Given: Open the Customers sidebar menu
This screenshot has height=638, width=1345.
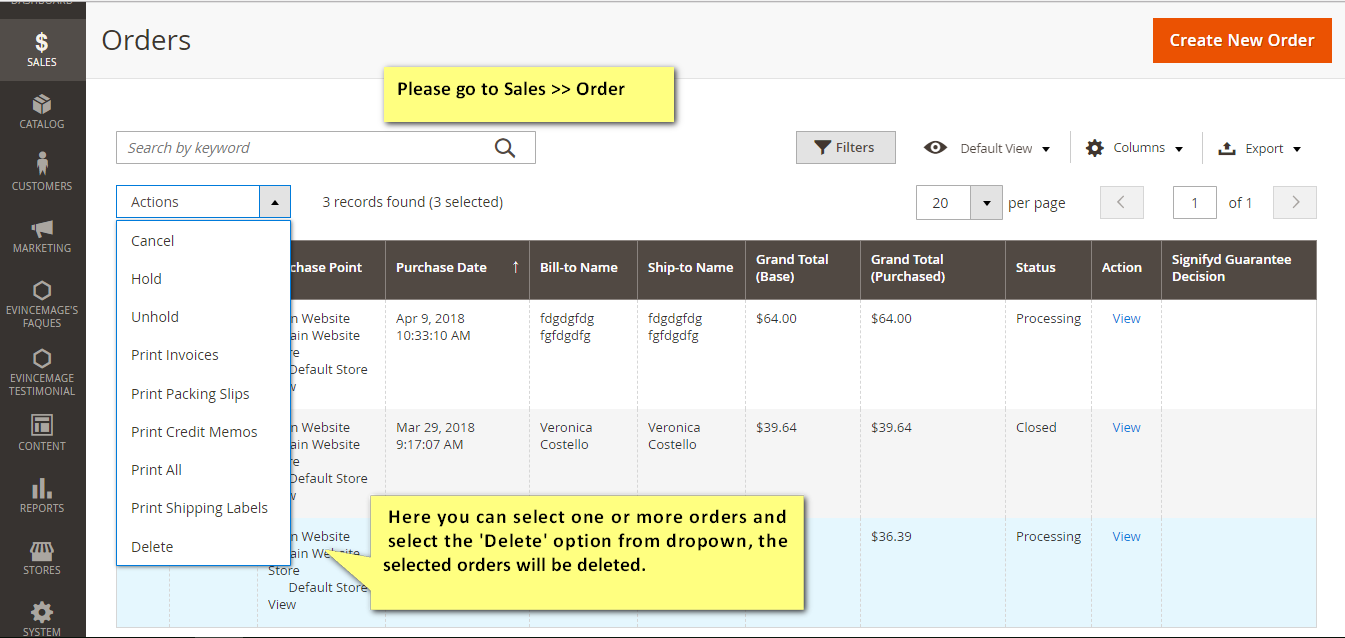Looking at the screenshot, I should tap(42, 172).
